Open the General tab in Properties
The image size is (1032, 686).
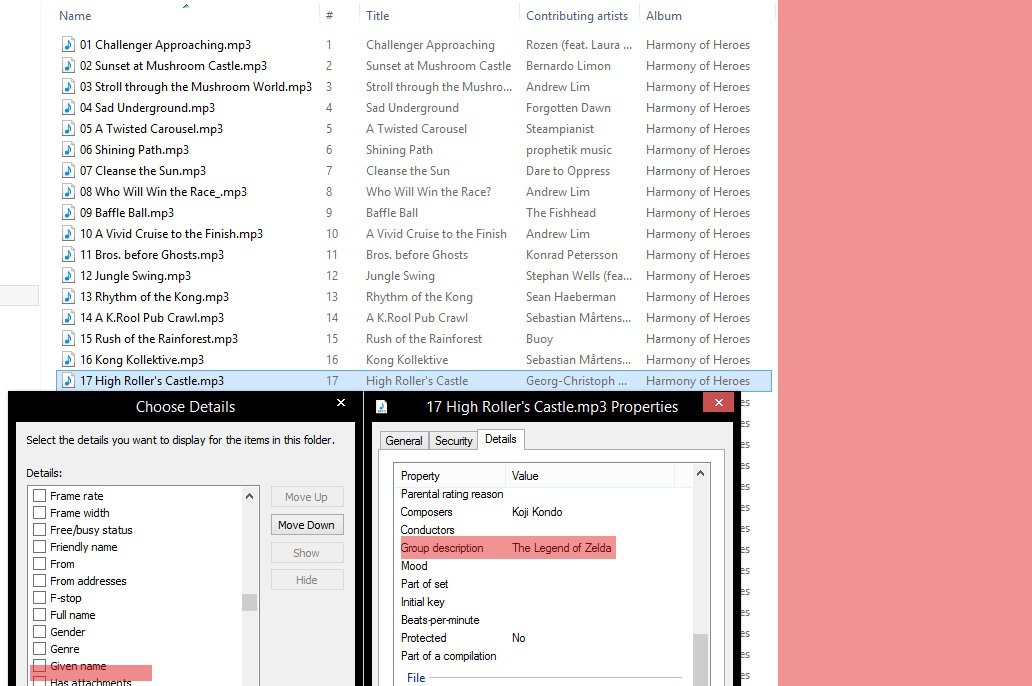(404, 440)
